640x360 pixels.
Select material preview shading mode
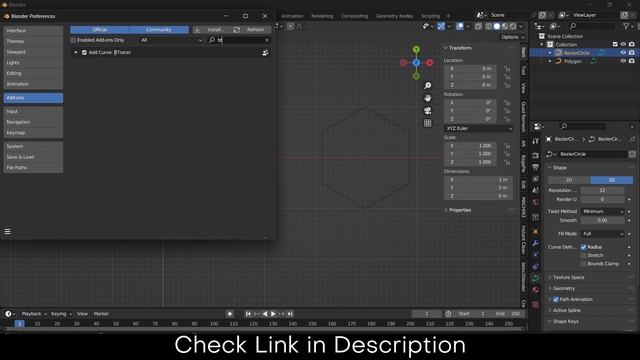(504, 26)
